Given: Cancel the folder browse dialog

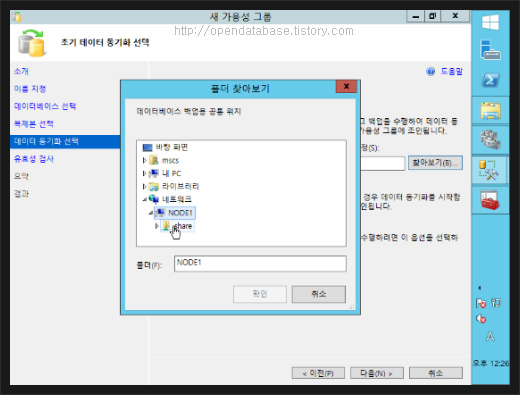Looking at the screenshot, I should point(319,294).
